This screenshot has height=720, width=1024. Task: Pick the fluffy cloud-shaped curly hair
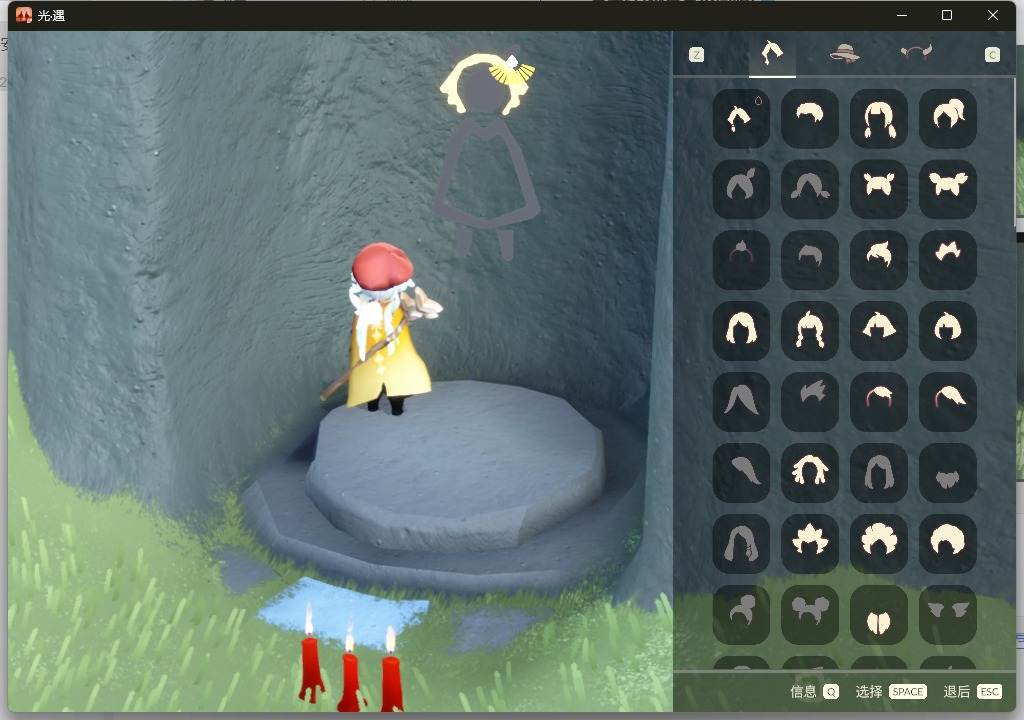click(879, 543)
